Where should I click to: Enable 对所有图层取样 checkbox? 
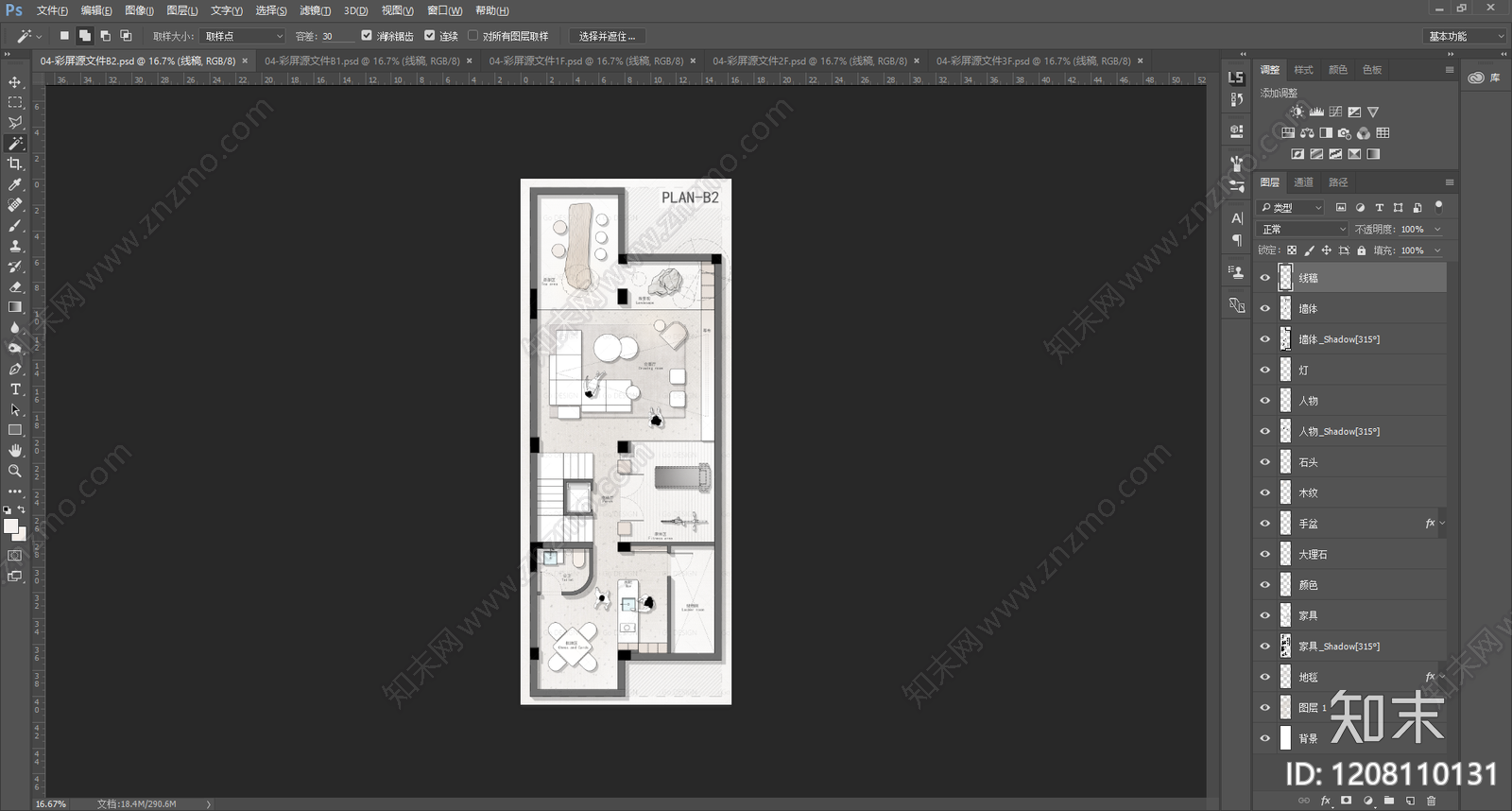473,36
